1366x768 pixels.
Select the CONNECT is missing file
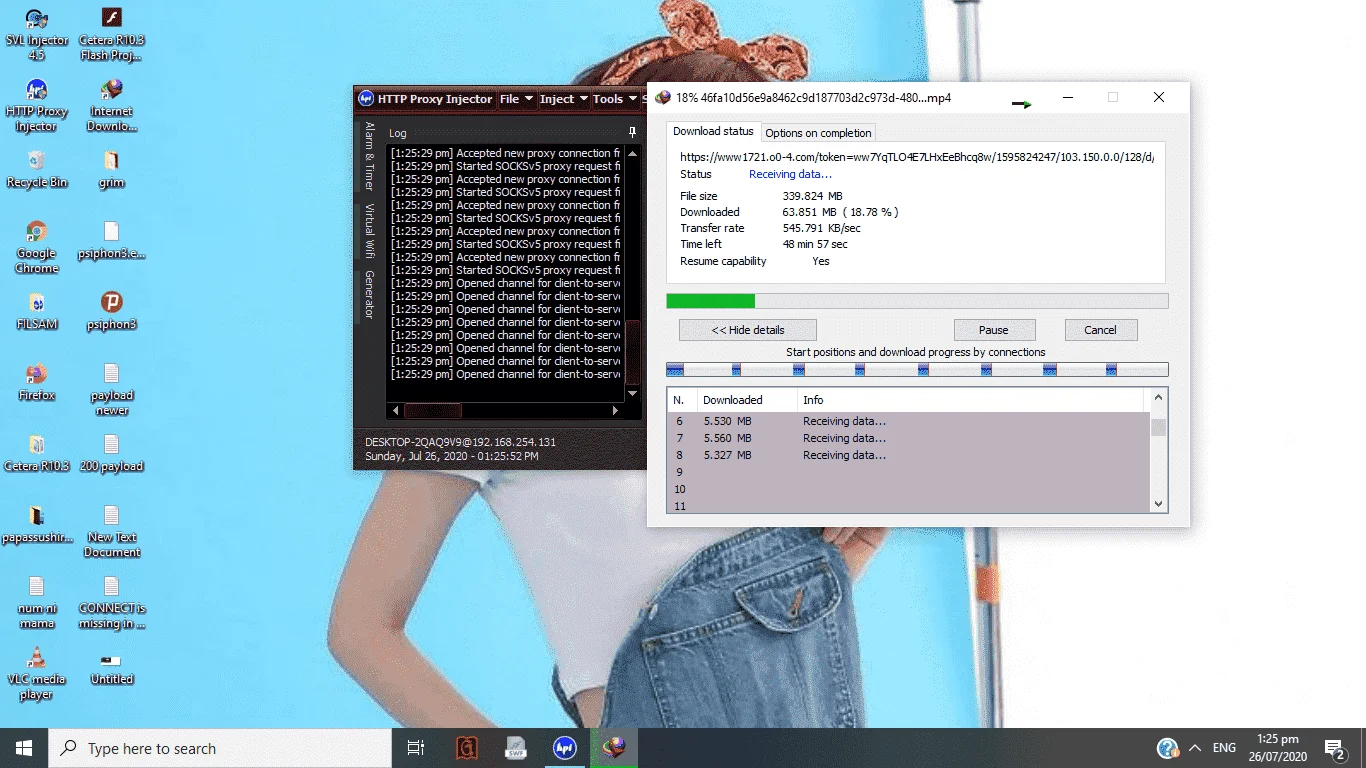pyautogui.click(x=112, y=602)
